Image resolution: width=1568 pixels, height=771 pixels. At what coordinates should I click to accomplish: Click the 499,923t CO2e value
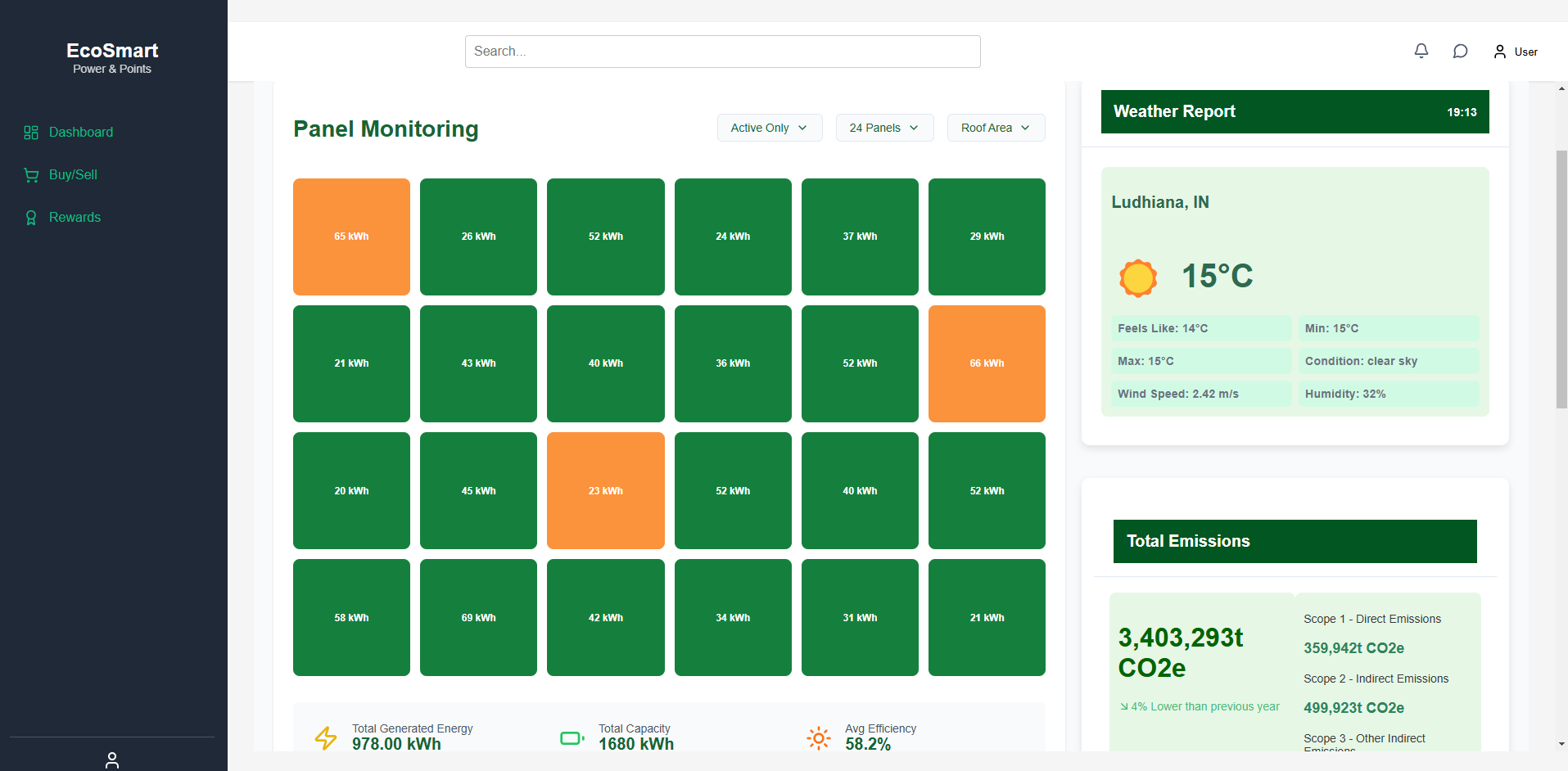tap(1354, 708)
